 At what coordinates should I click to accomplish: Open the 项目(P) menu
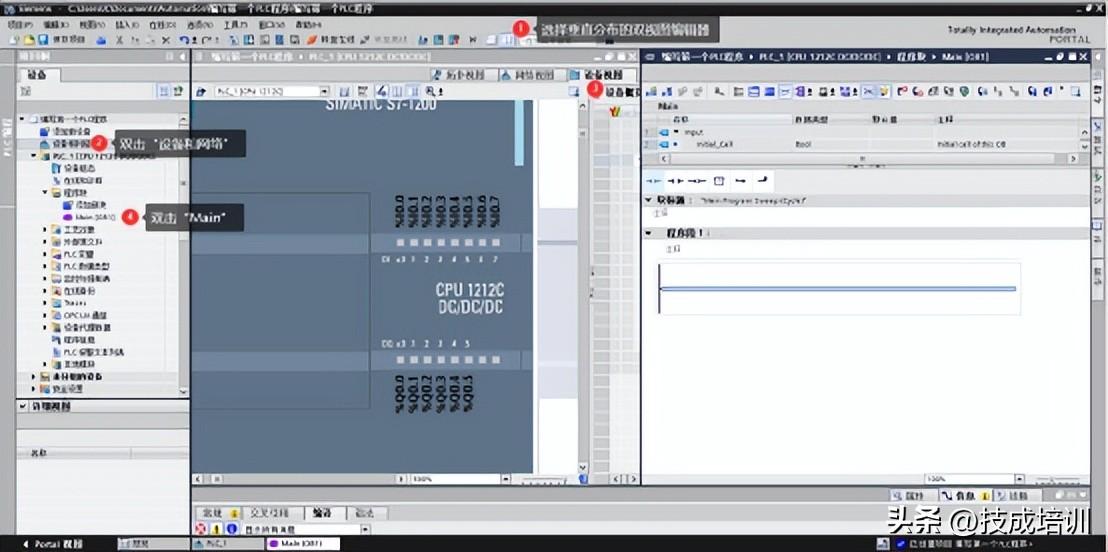click(18, 25)
